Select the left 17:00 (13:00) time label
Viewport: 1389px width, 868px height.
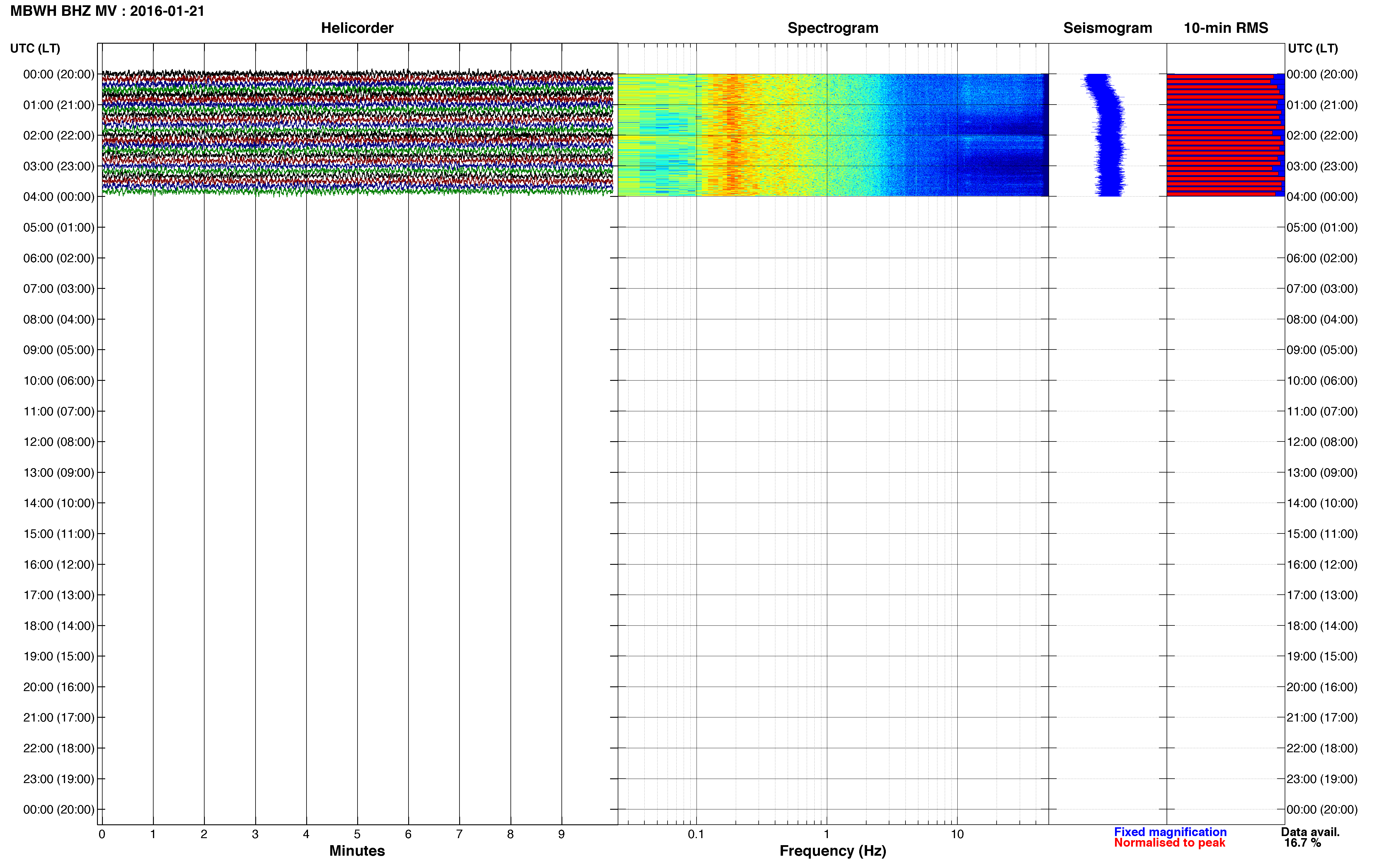[x=59, y=595]
